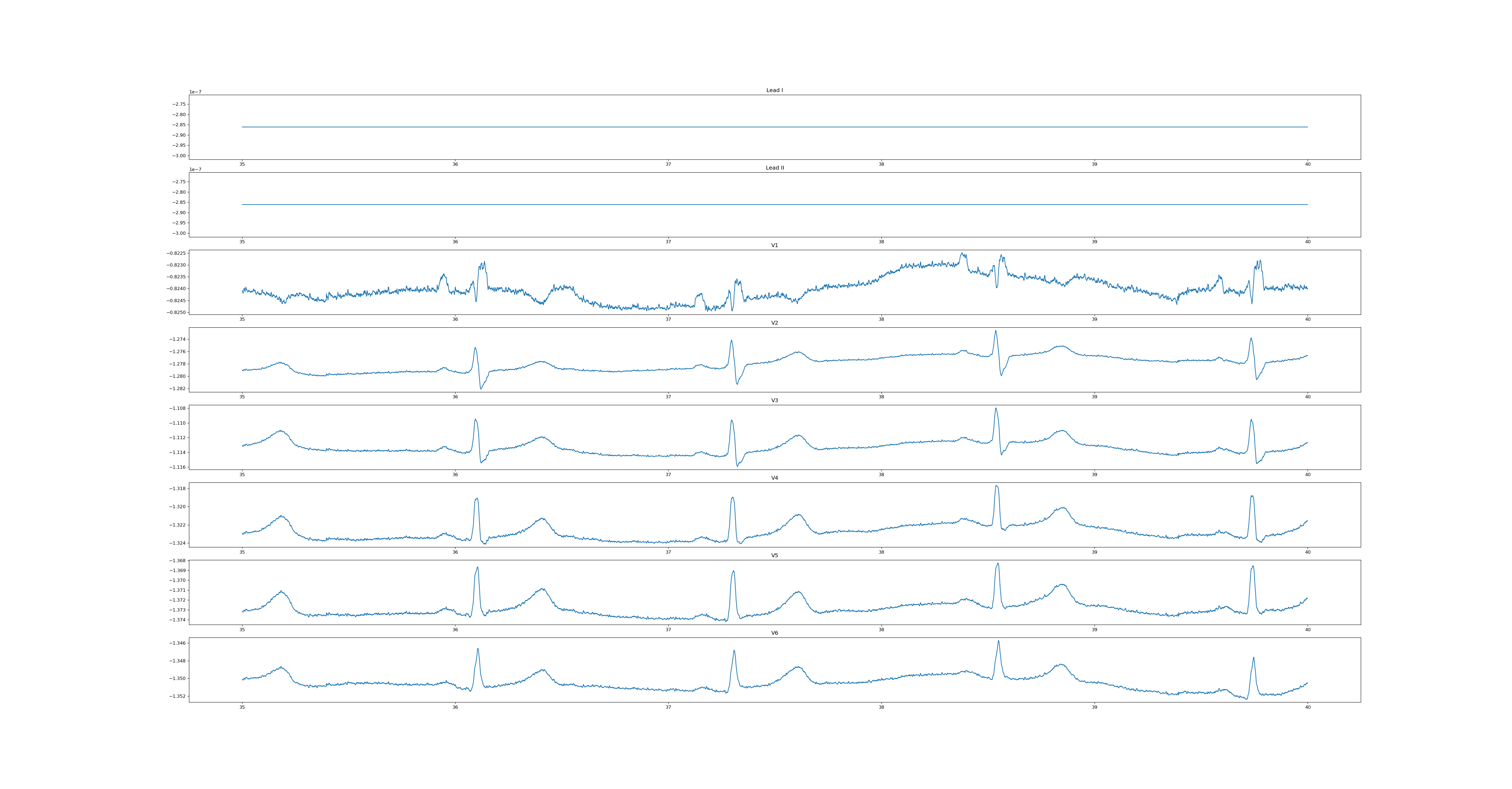Click the −1.374 y-tick label on V5
The width and height of the screenshot is (1512, 789).
click(x=177, y=620)
